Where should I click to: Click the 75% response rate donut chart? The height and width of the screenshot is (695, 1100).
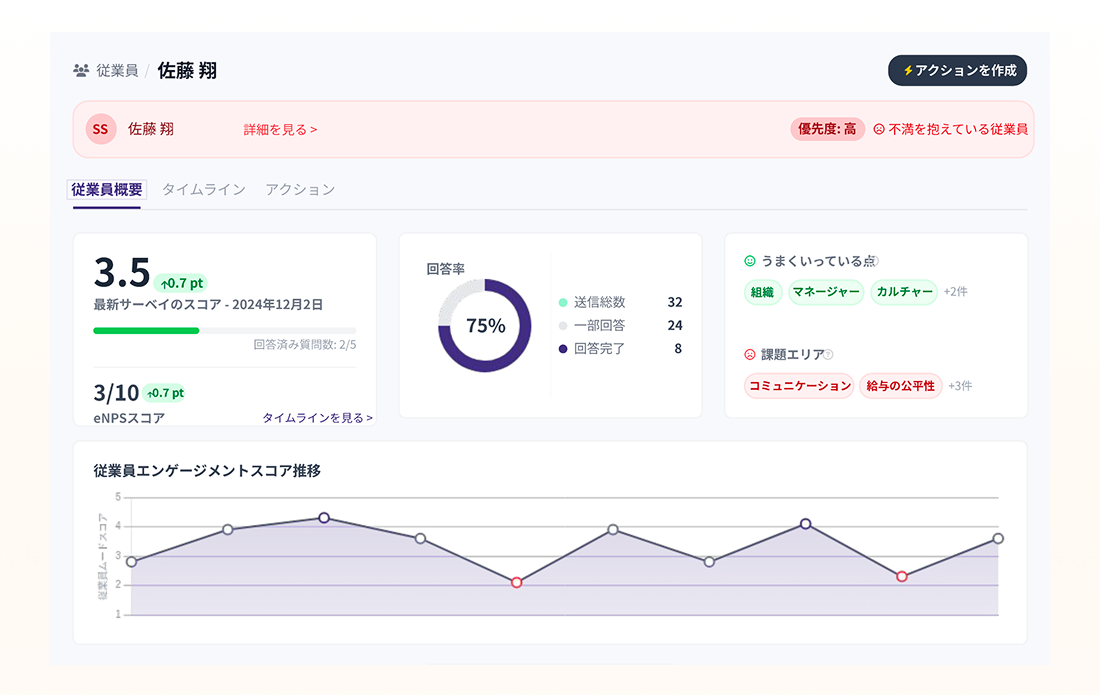485,325
